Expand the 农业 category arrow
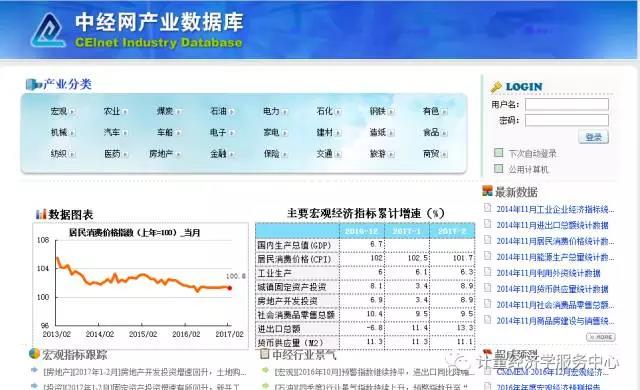The height and width of the screenshot is (390, 640). tap(125, 111)
